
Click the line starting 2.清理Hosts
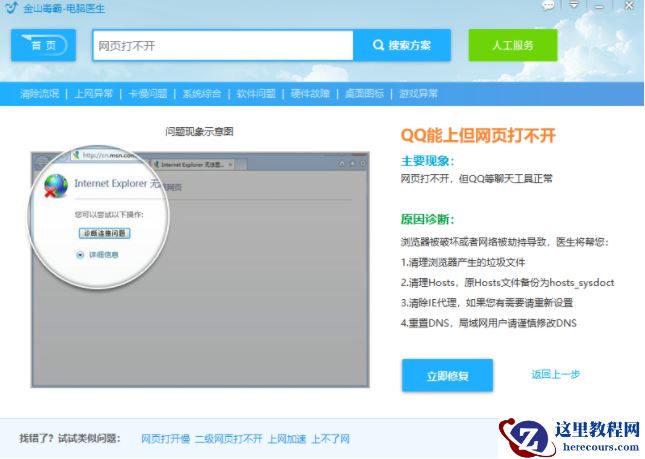(x=508, y=283)
